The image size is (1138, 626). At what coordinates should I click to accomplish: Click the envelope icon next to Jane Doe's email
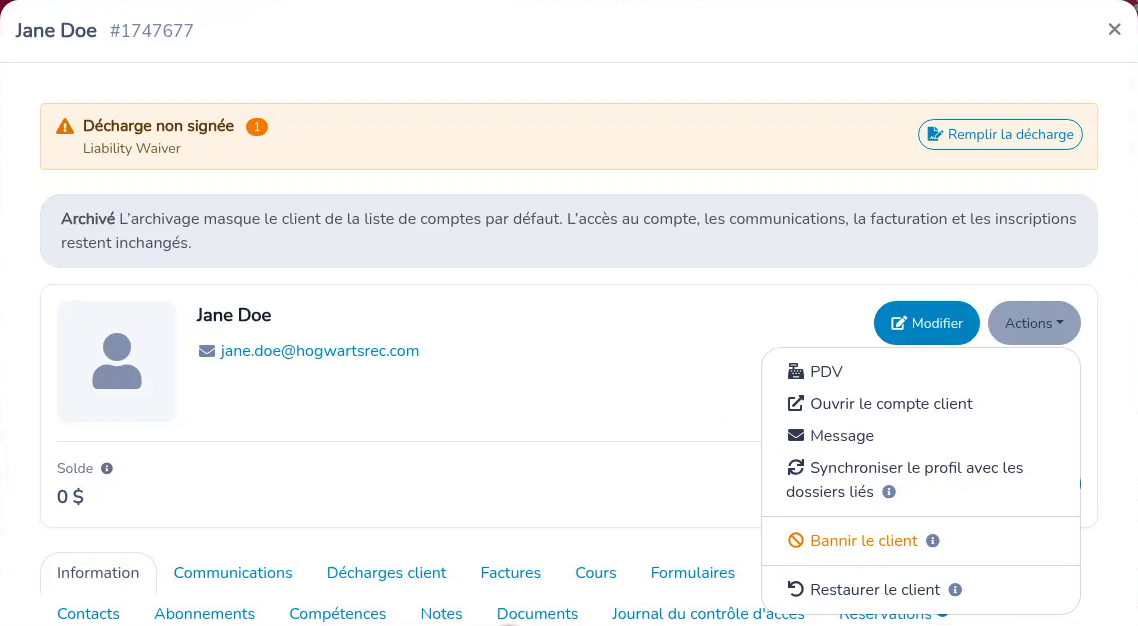coord(207,351)
